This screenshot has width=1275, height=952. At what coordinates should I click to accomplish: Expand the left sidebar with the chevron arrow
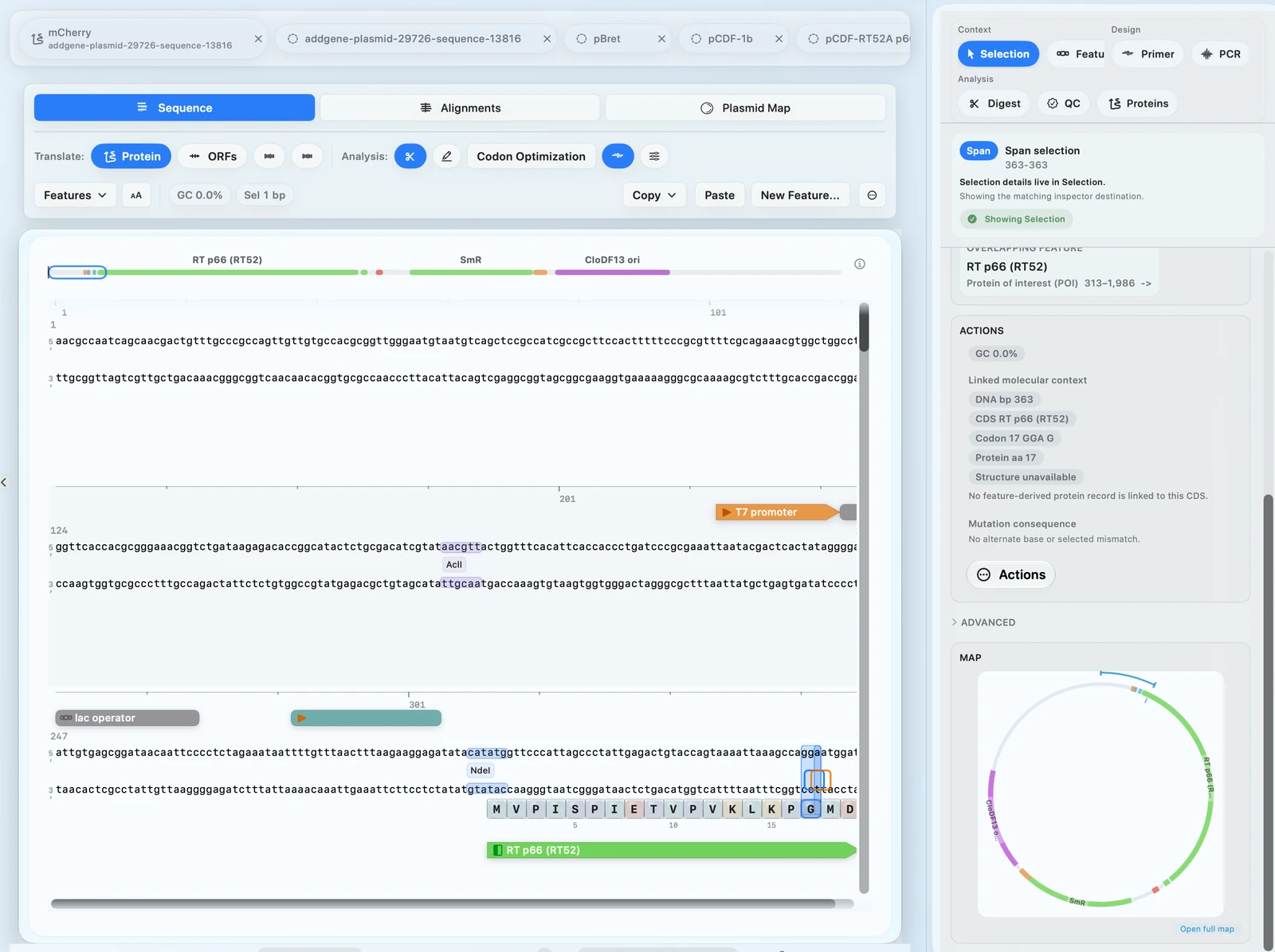point(4,482)
